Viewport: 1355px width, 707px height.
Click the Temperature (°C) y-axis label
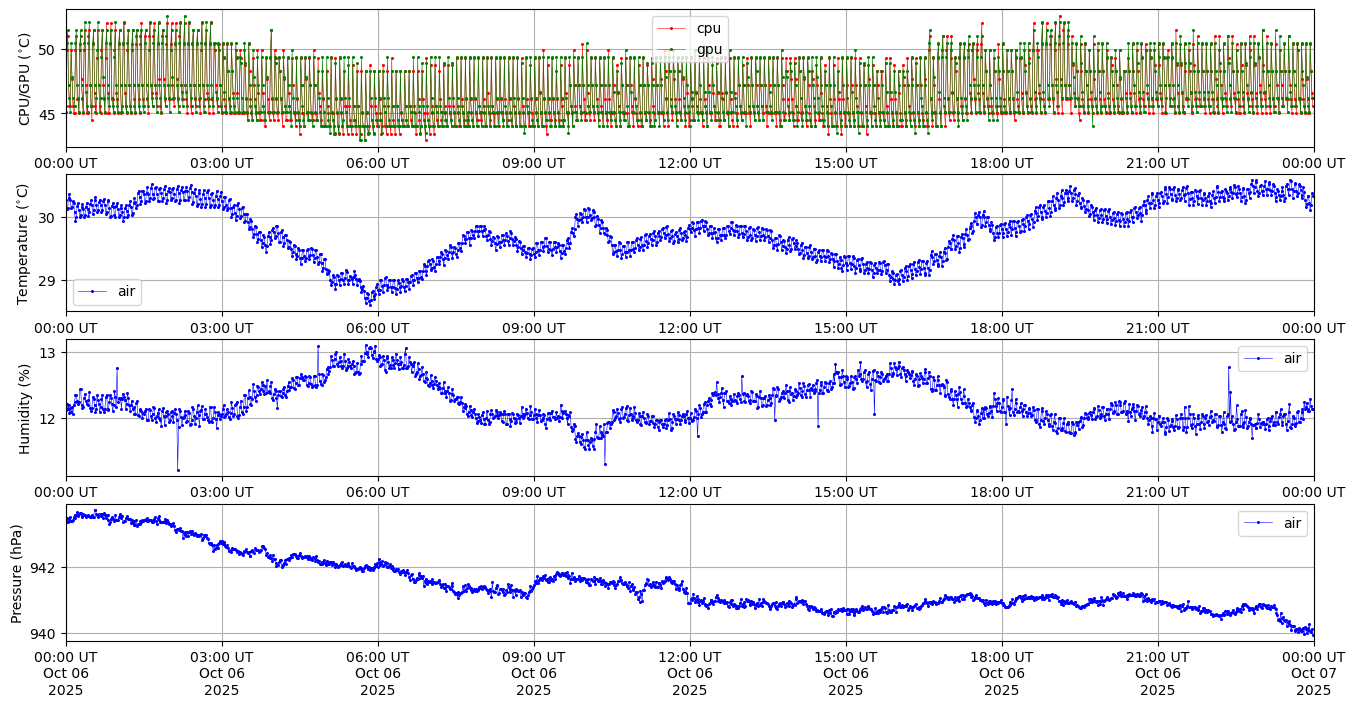(x=25, y=243)
